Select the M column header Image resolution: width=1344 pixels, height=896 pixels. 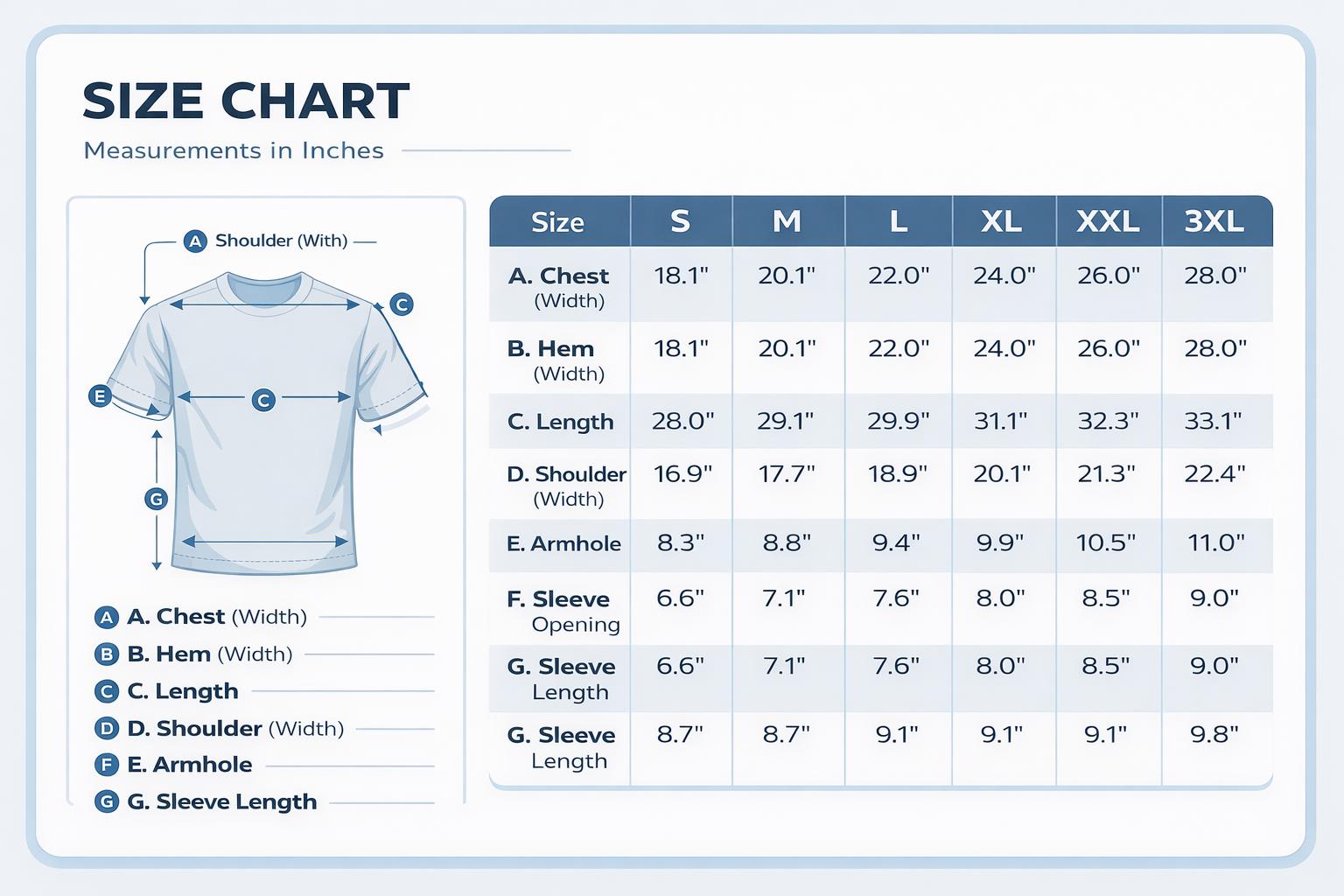(x=787, y=221)
